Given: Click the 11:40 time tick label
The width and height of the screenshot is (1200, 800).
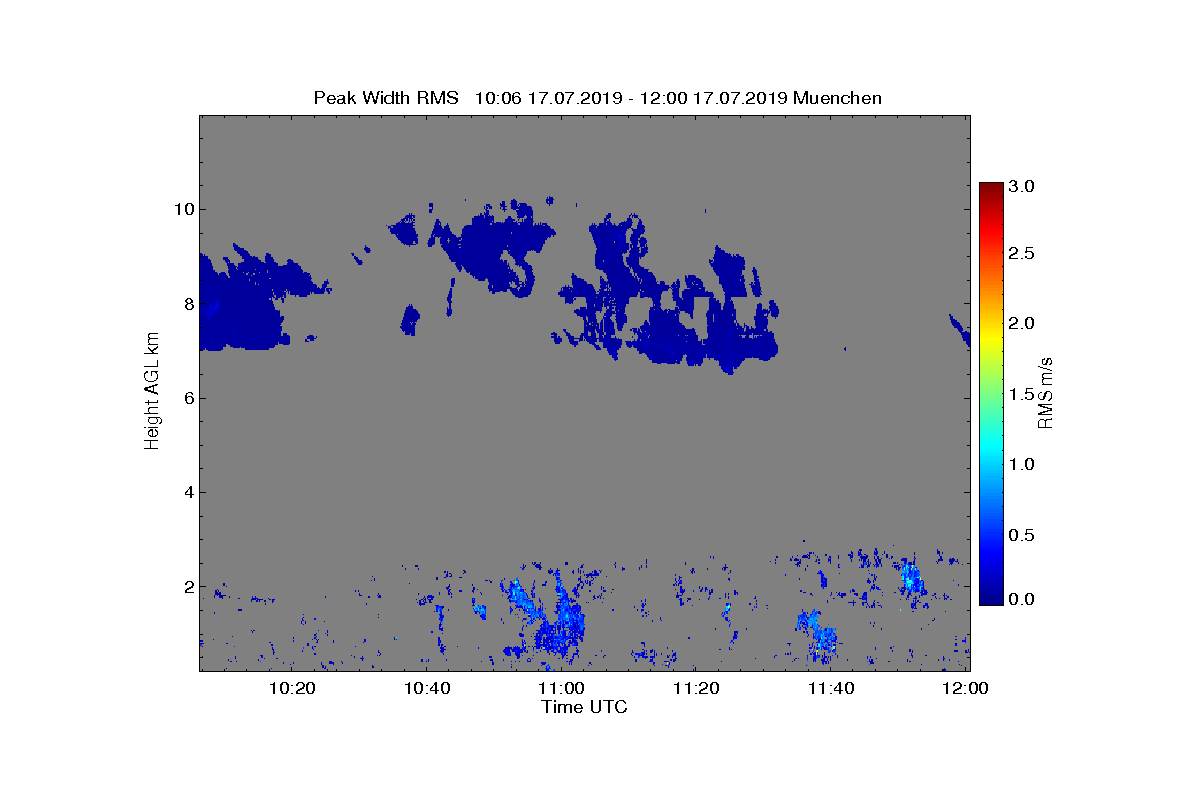Looking at the screenshot, I should pyautogui.click(x=830, y=688).
